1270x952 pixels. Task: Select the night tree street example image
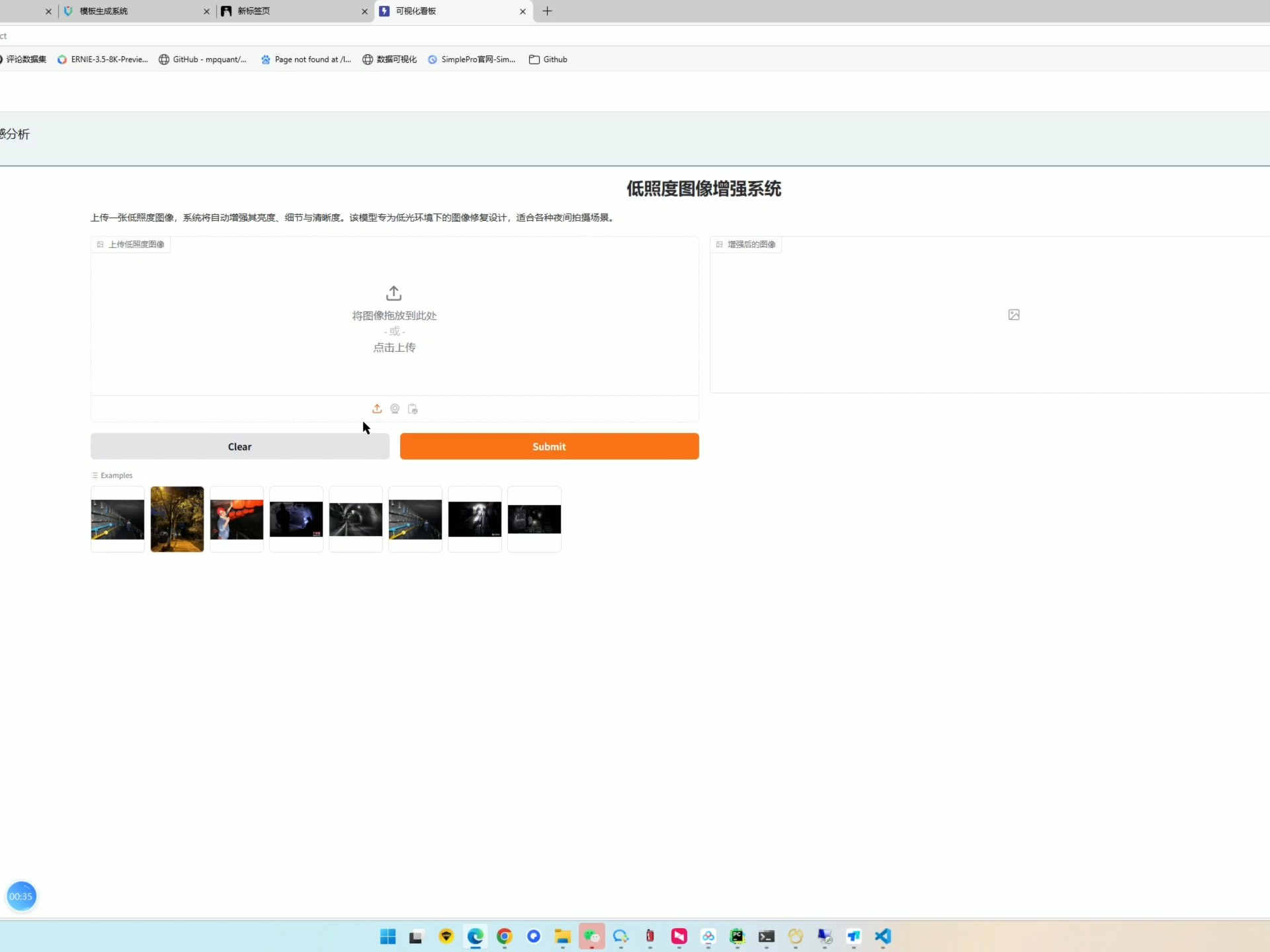(177, 519)
